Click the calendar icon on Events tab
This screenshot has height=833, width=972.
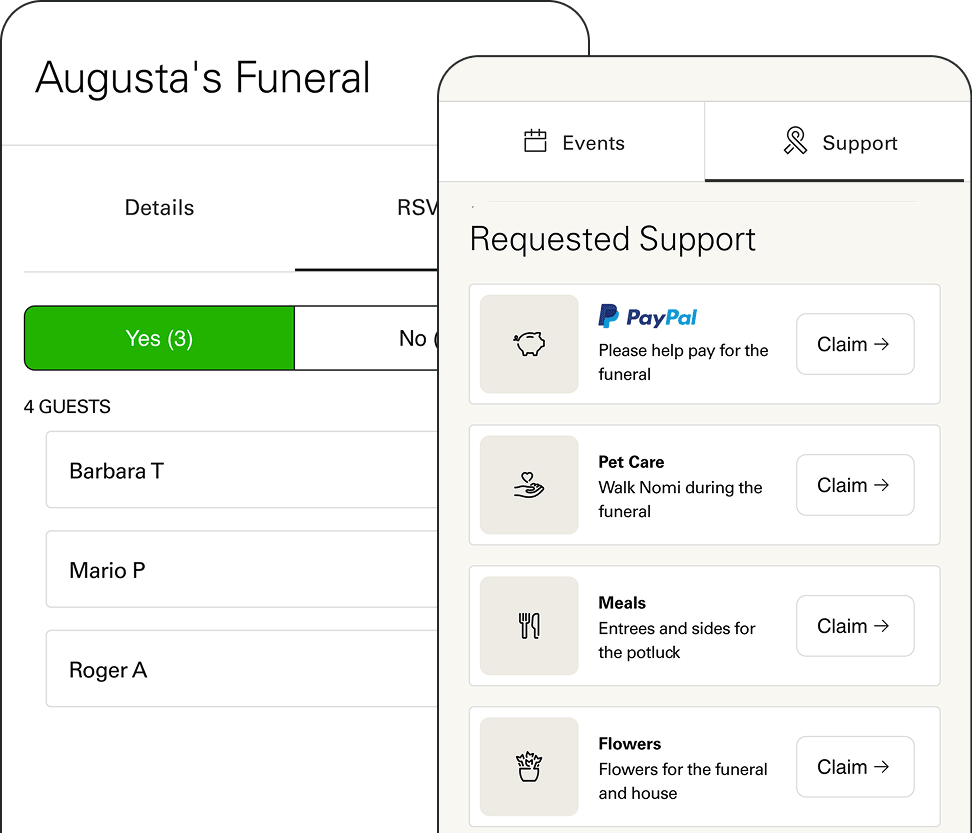point(535,141)
